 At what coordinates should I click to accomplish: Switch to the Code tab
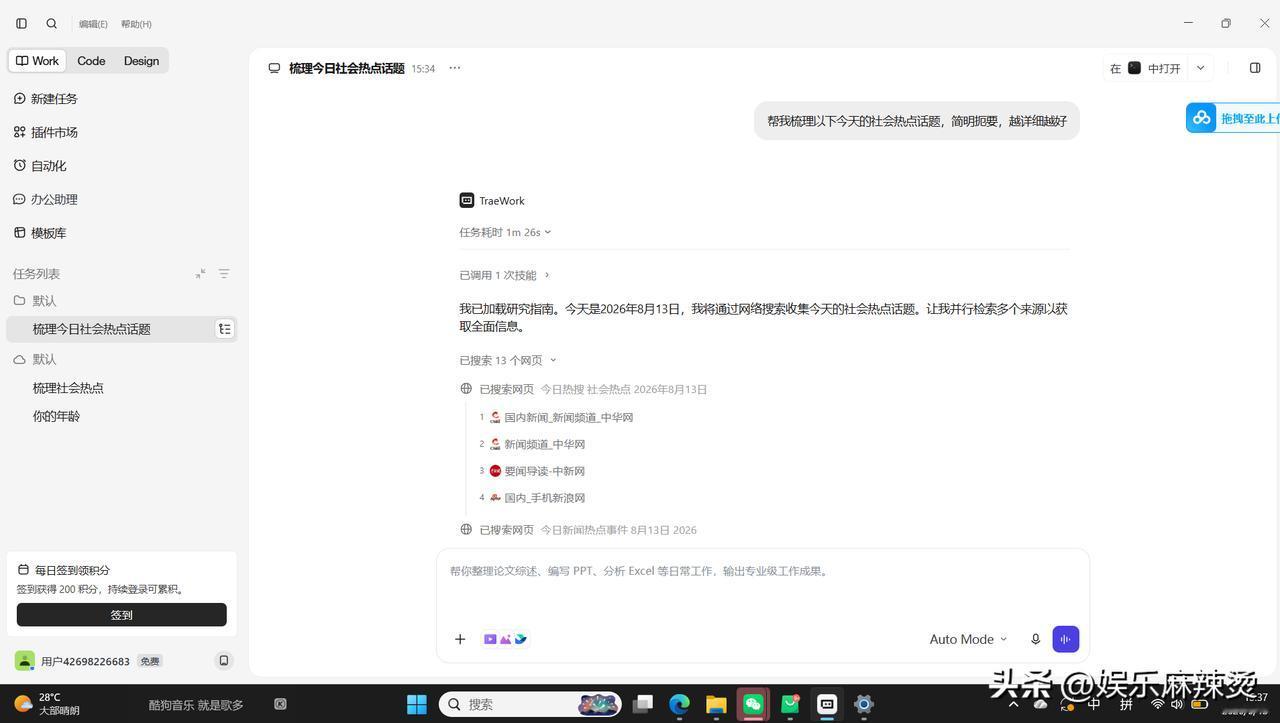pyautogui.click(x=91, y=61)
